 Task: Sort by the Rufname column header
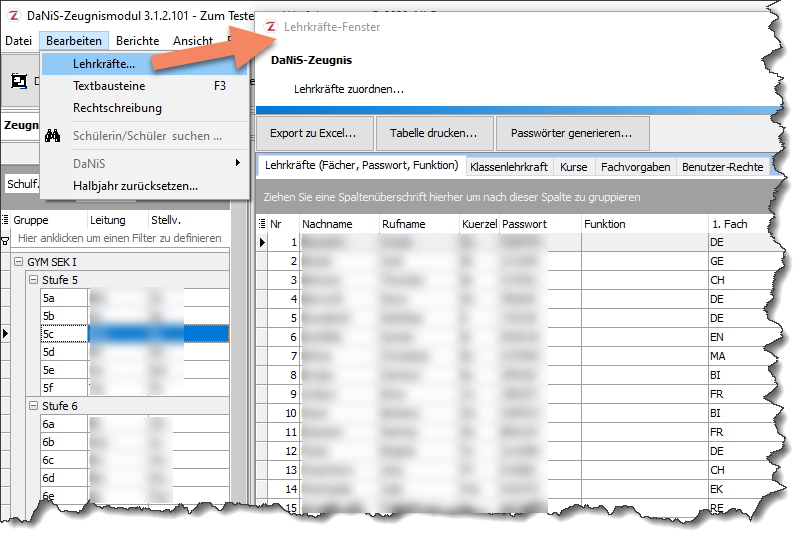tap(419, 224)
